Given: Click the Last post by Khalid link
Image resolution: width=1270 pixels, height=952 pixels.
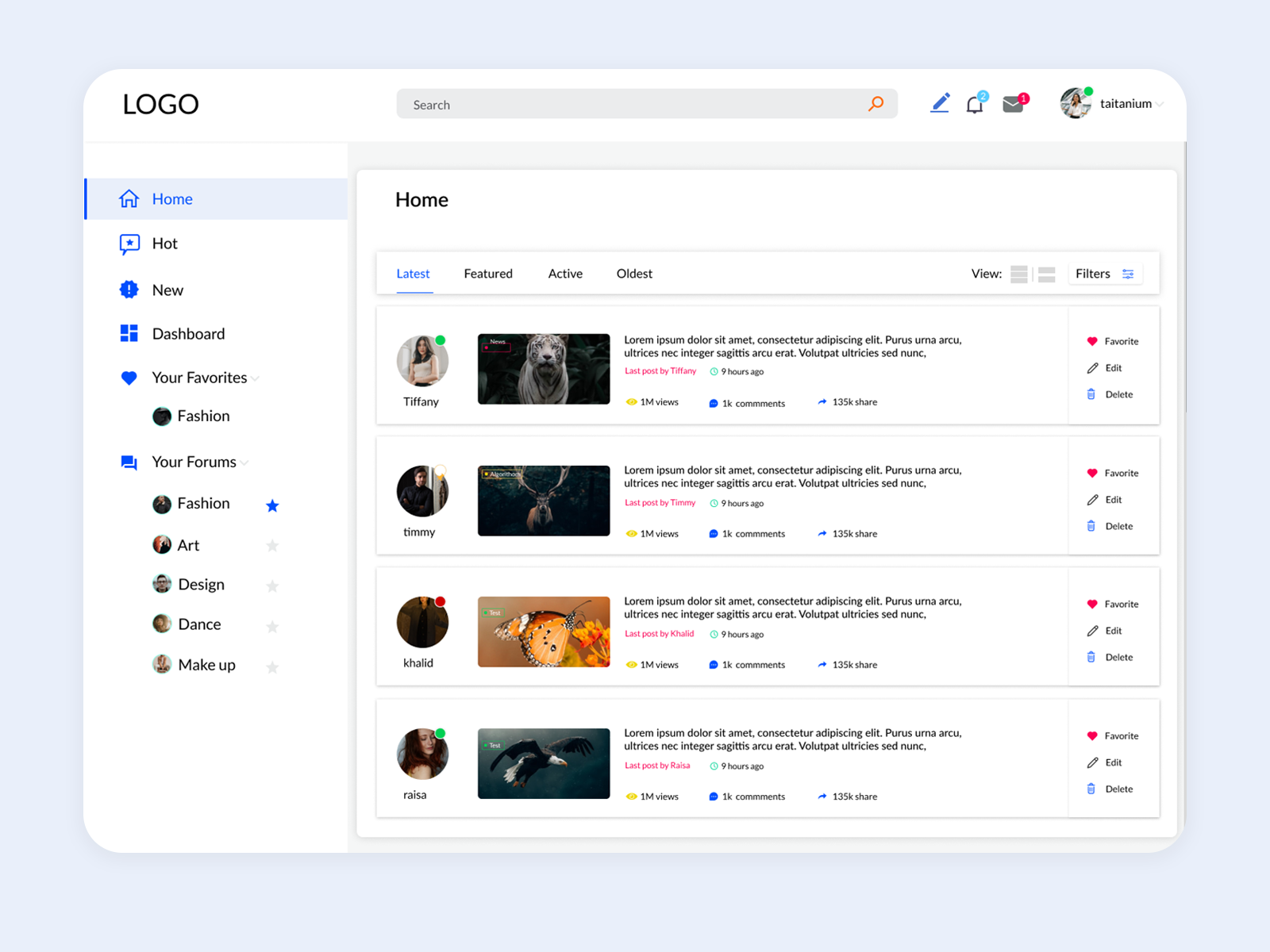Looking at the screenshot, I should 660,634.
